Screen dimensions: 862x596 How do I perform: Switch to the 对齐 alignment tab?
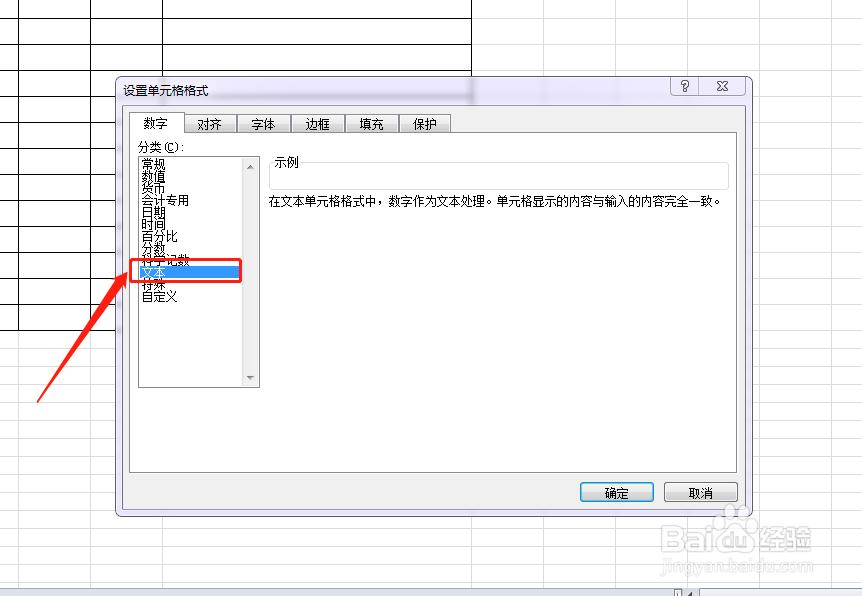[210, 124]
